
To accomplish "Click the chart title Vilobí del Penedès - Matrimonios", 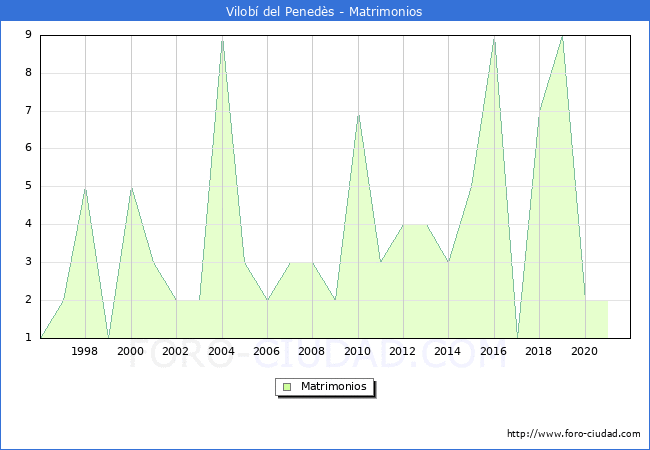I will coord(324,11).
